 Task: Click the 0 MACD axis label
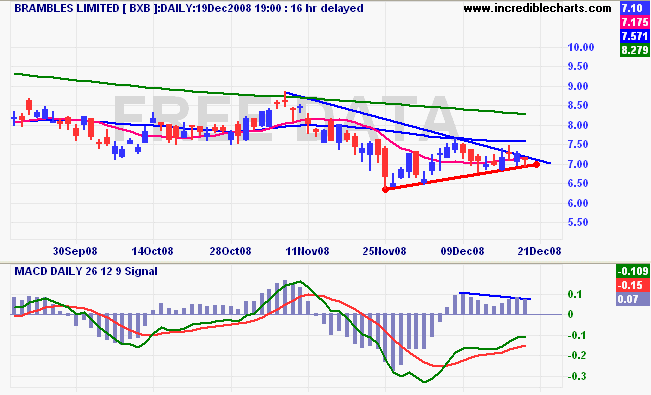click(x=570, y=314)
